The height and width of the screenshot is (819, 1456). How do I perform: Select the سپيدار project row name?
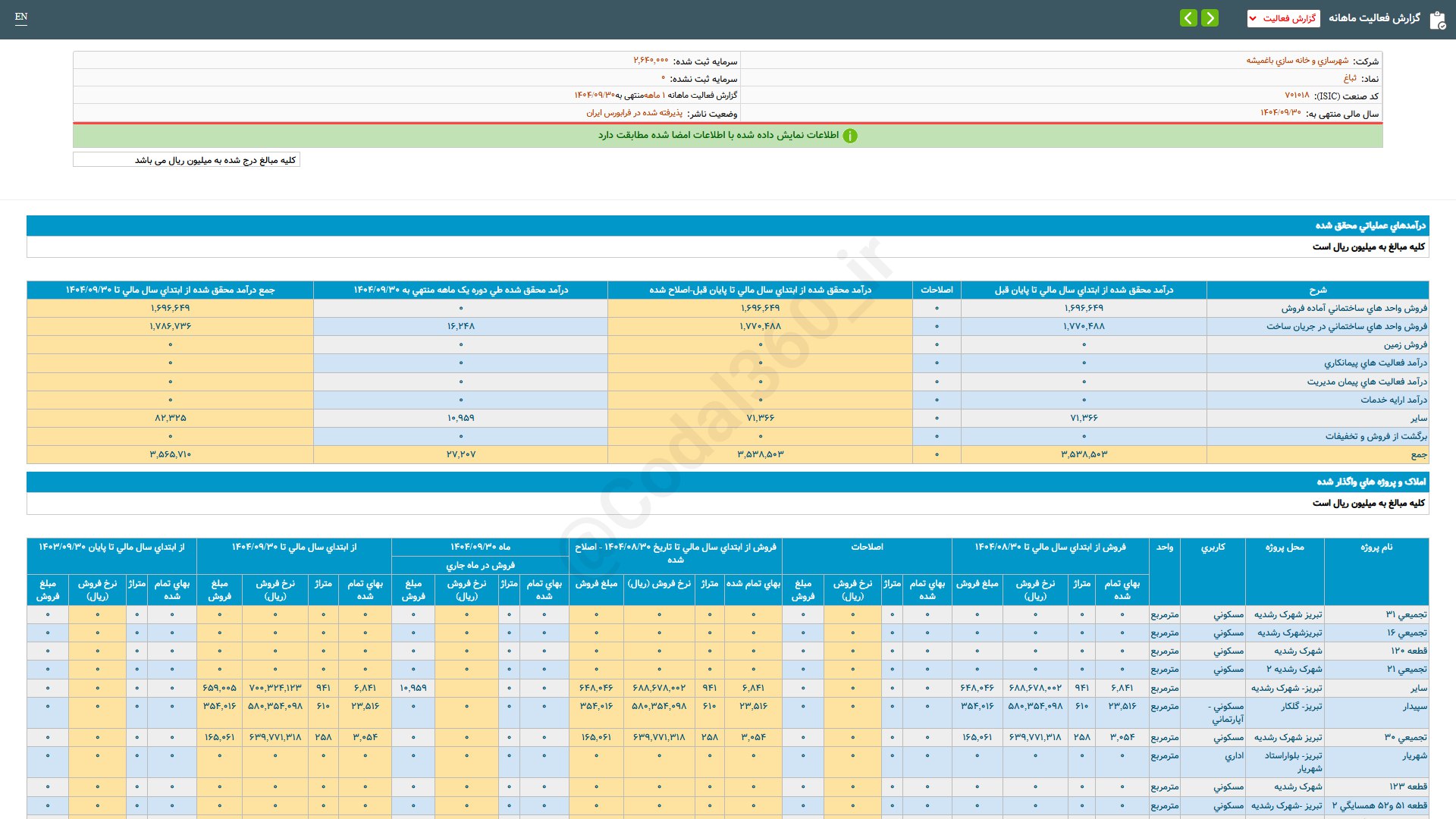point(1414,706)
